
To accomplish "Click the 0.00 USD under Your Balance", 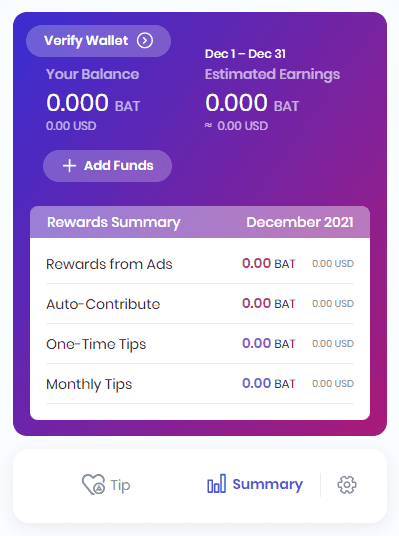I will click(x=71, y=126).
